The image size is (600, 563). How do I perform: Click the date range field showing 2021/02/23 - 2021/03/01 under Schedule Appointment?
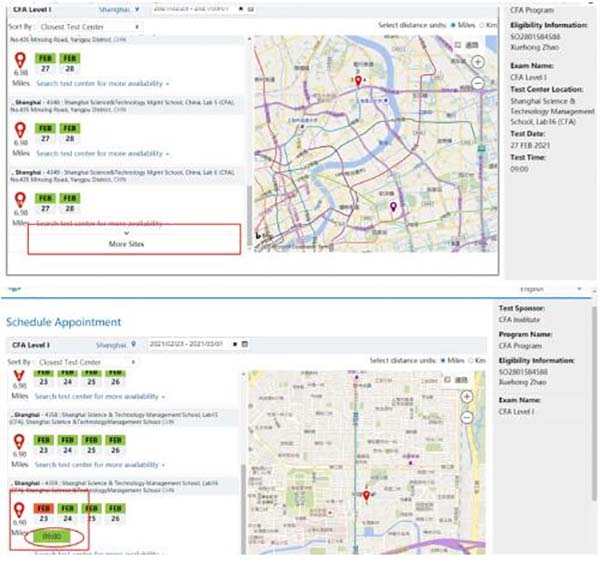[x=187, y=344]
